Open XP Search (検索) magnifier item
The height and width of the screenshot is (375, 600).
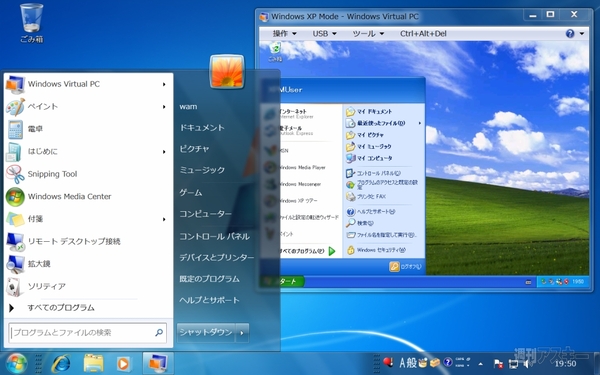point(360,223)
